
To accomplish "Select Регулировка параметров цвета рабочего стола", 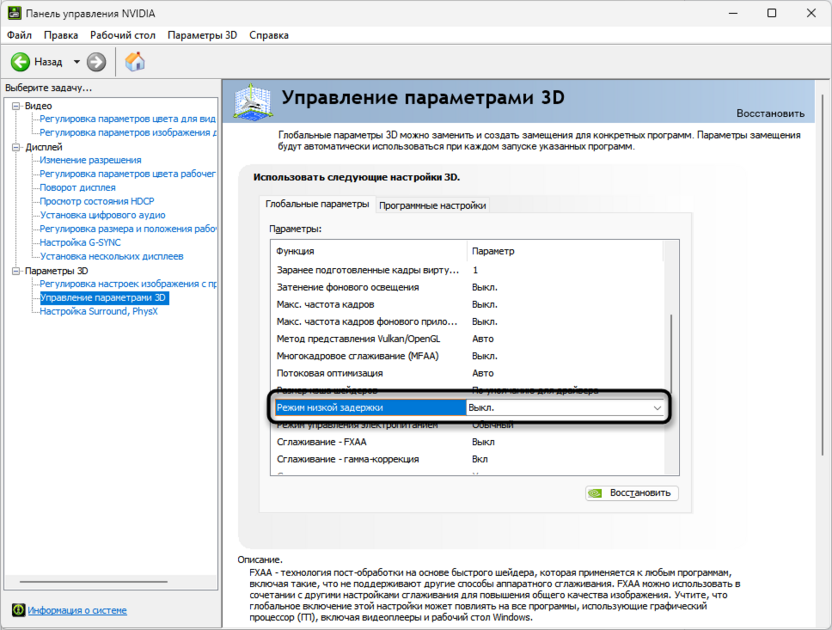I will tap(127, 174).
